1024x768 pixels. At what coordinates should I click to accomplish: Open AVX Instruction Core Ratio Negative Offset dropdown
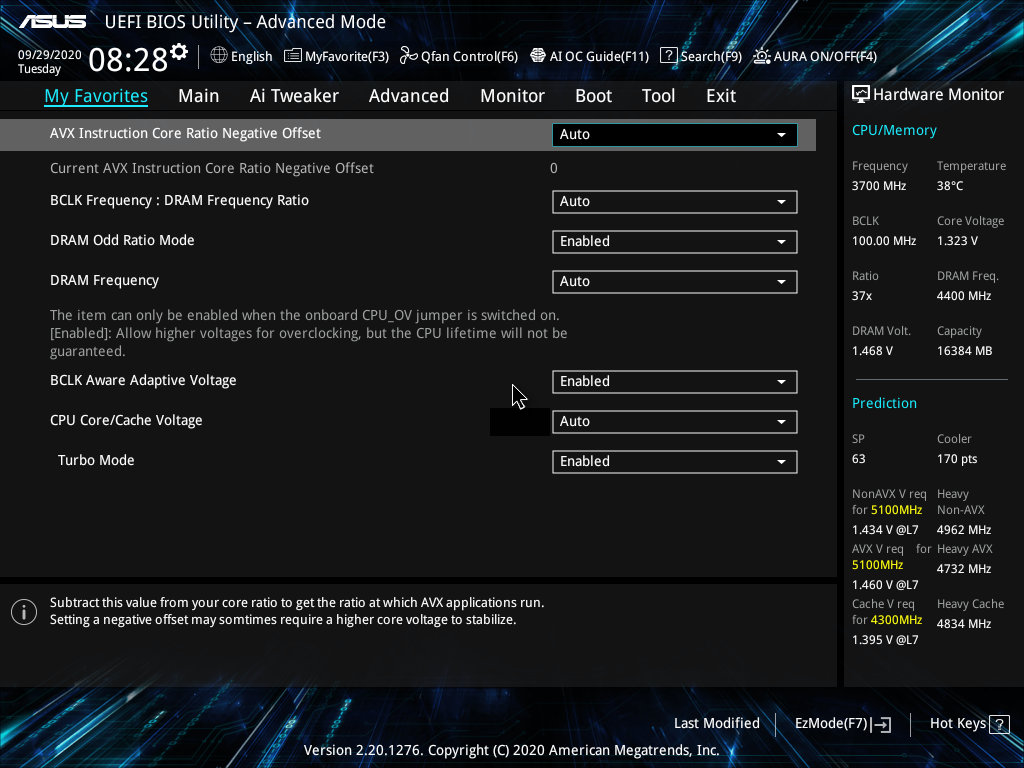coord(675,135)
